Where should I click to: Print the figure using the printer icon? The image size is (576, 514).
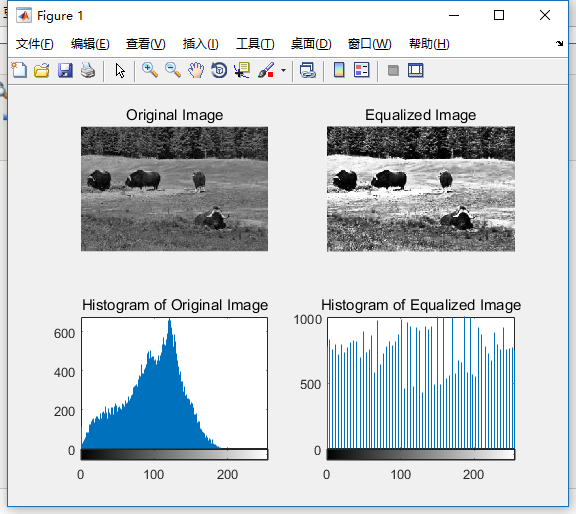[x=88, y=70]
